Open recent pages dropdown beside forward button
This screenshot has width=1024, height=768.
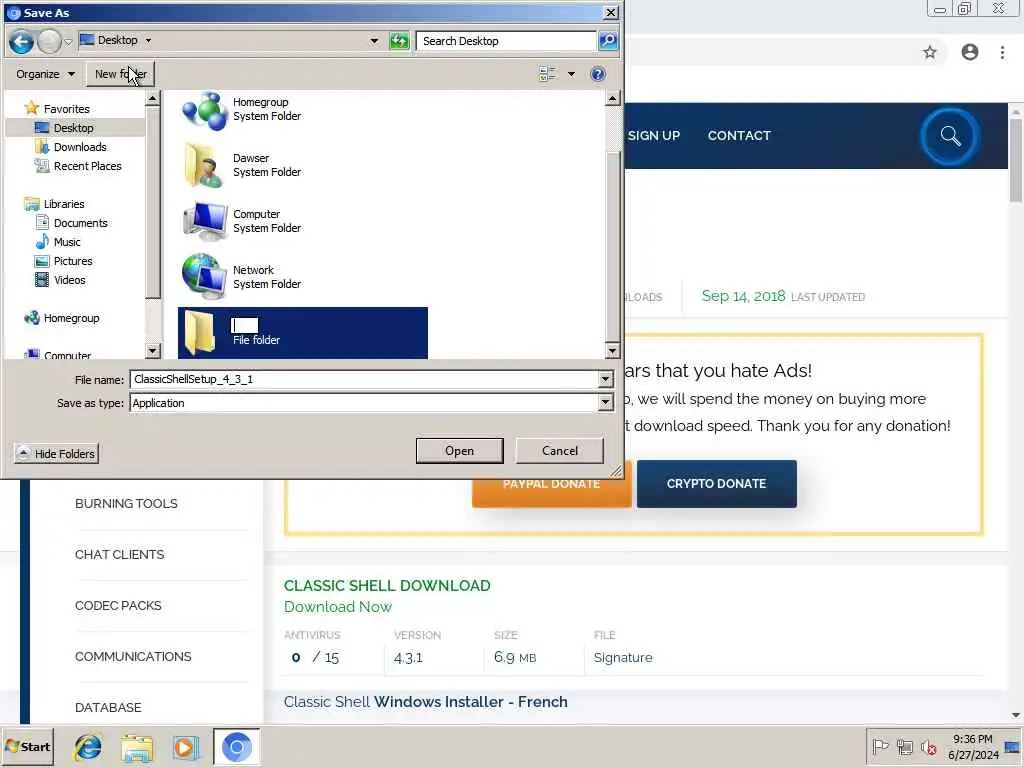pos(68,42)
